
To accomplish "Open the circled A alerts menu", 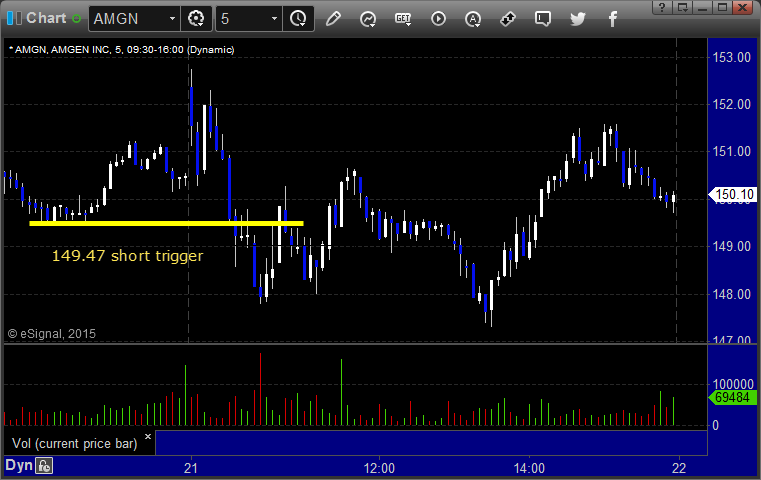I will pyautogui.click(x=473, y=19).
